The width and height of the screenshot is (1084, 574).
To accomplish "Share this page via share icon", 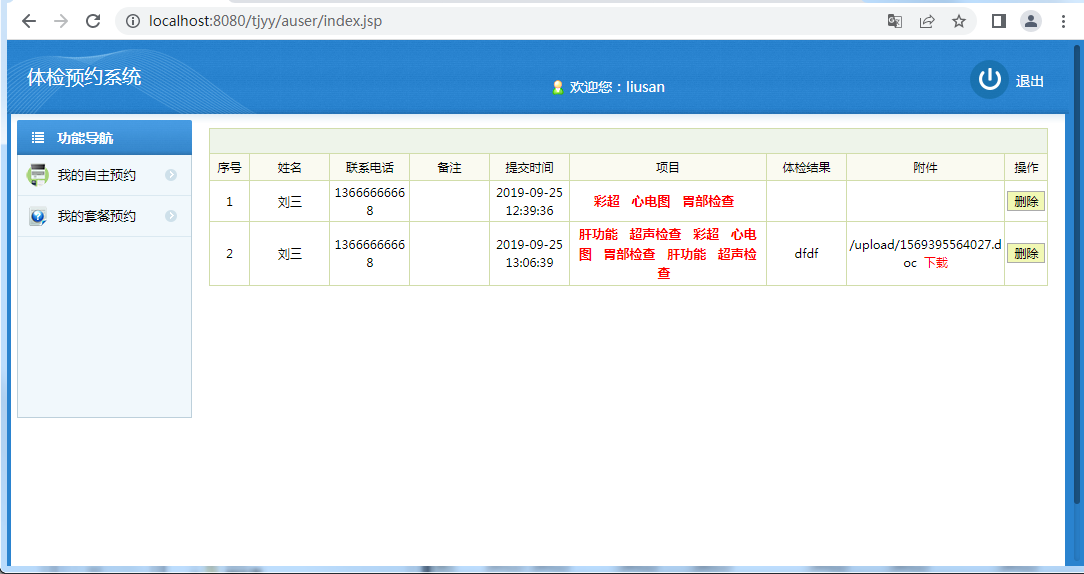I will pyautogui.click(x=926, y=21).
